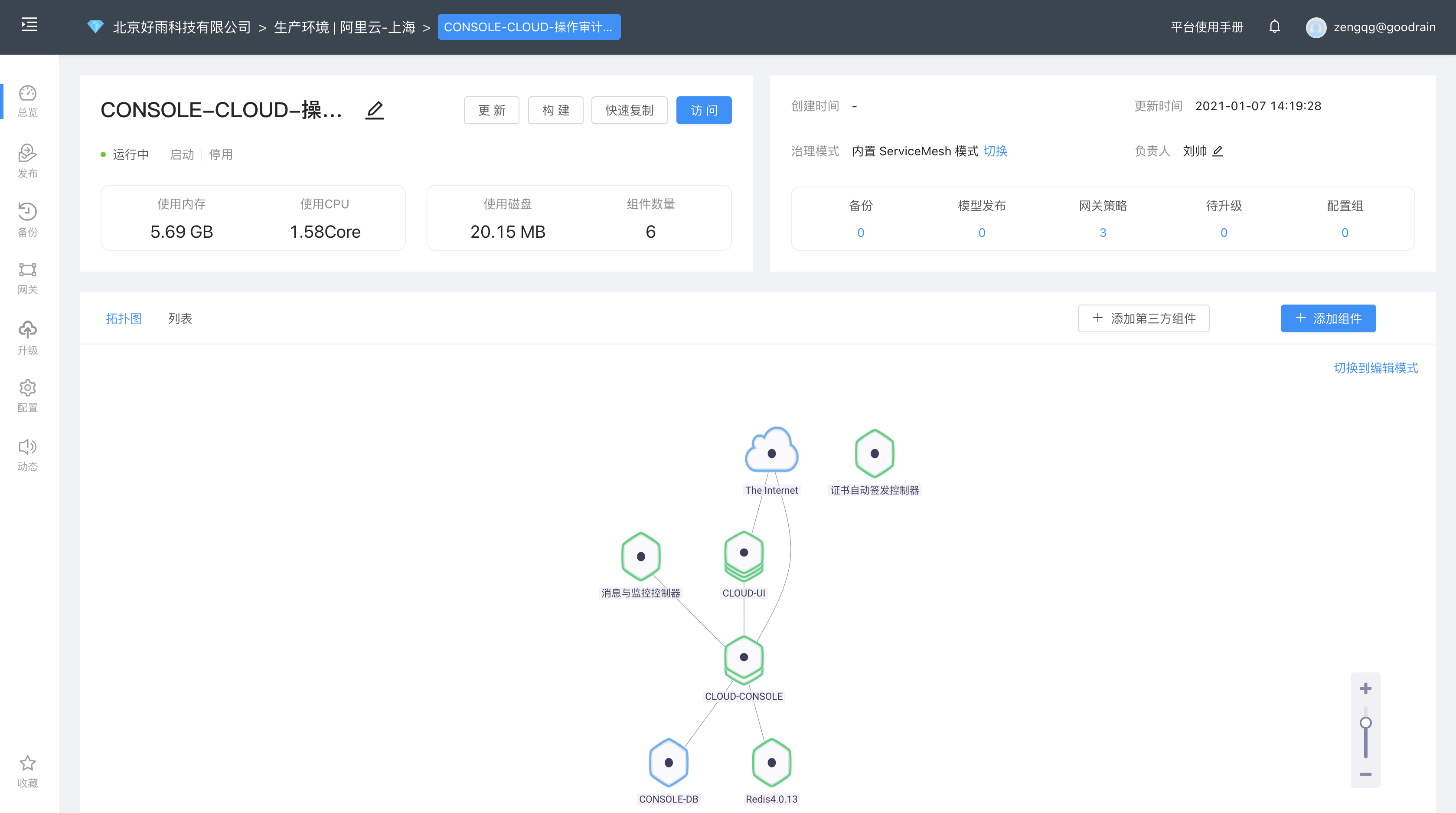Click the 停用 action link
Viewport: 1456px width, 813px height.
pyautogui.click(x=220, y=154)
